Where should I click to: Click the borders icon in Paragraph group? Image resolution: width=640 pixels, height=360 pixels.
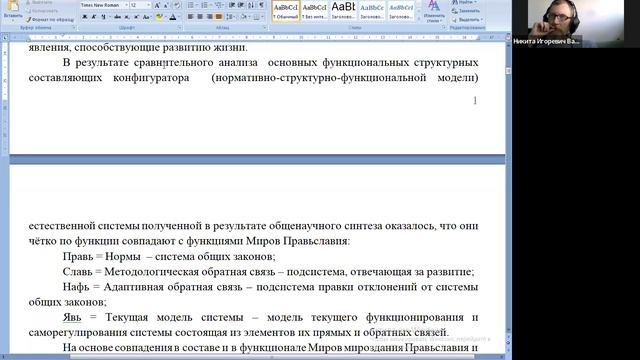click(x=256, y=17)
